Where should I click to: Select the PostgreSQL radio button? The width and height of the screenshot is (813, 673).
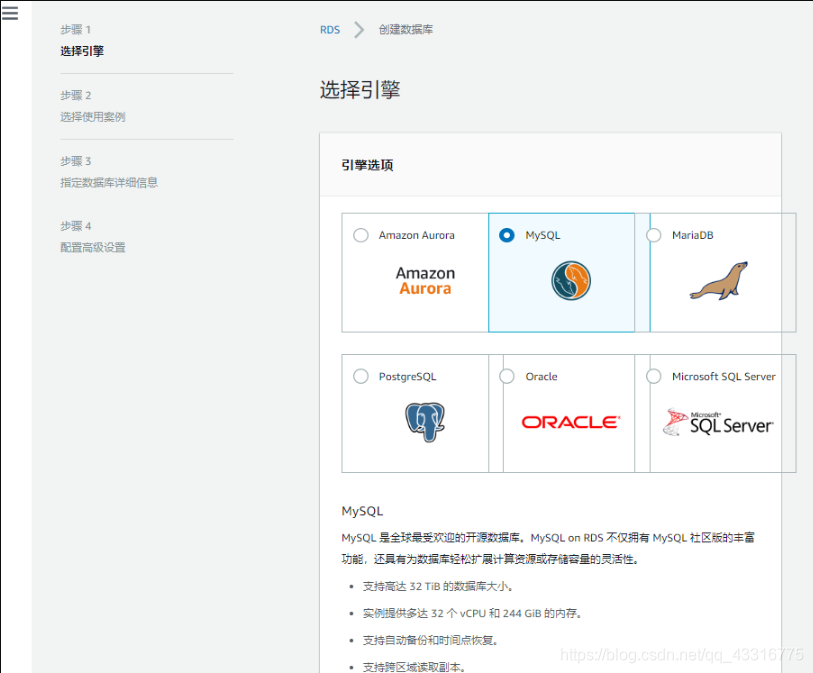coord(361,376)
